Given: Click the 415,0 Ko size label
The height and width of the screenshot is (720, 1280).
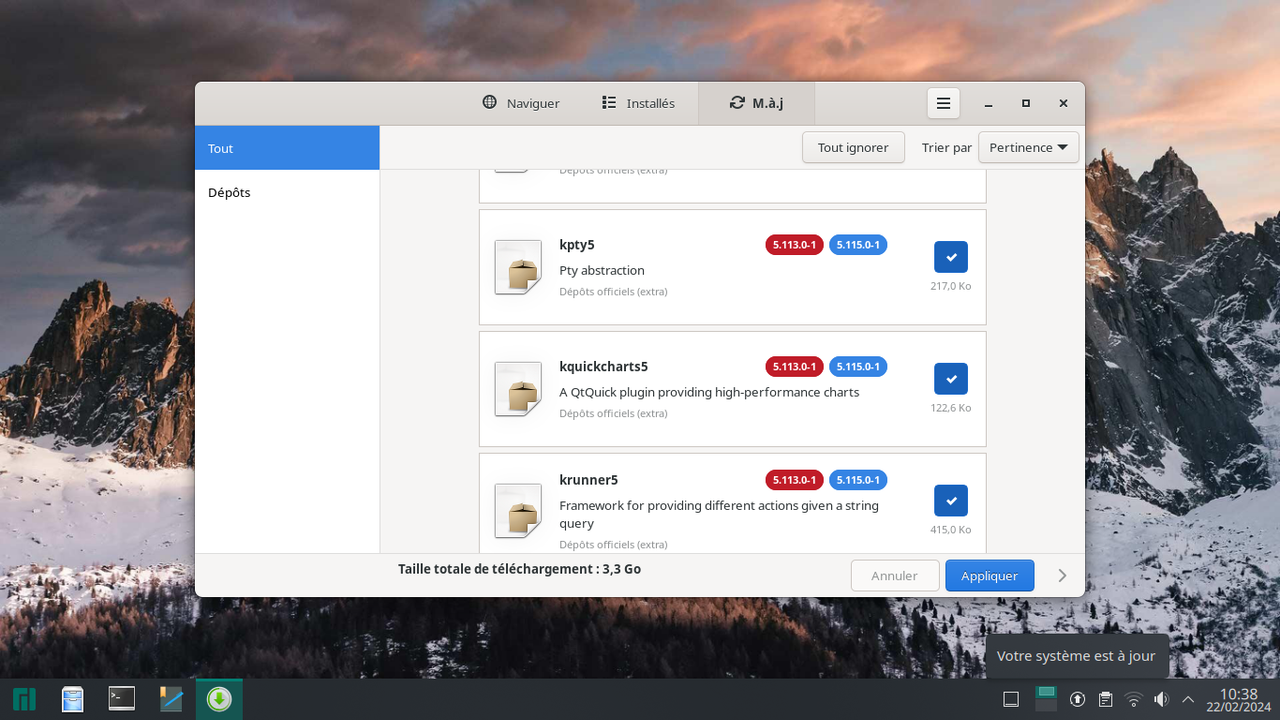Looking at the screenshot, I should pos(950,530).
